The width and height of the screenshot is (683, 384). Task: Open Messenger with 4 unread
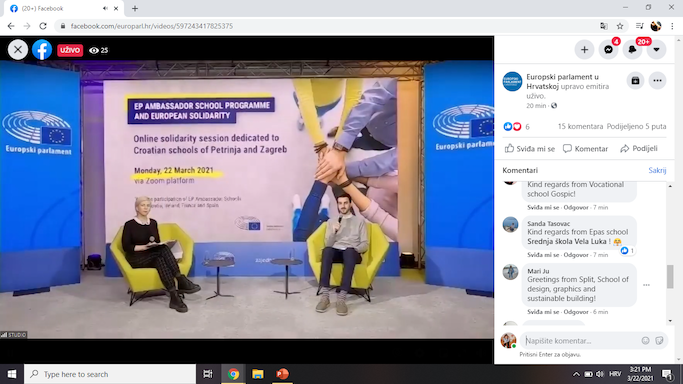(x=609, y=50)
